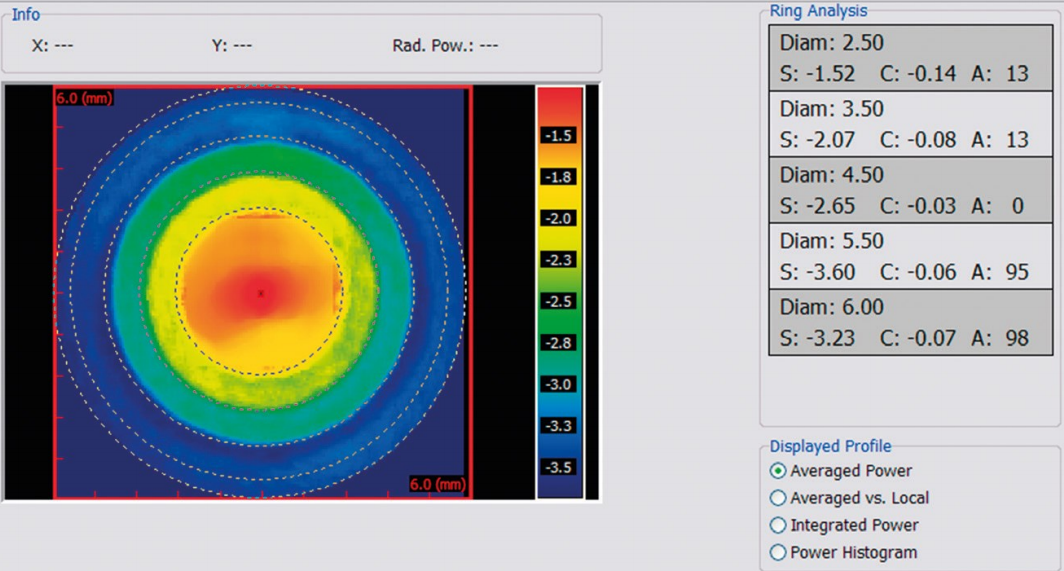Select the Diam: 2.50 ring row
The image size is (1064, 571).
(x=911, y=58)
